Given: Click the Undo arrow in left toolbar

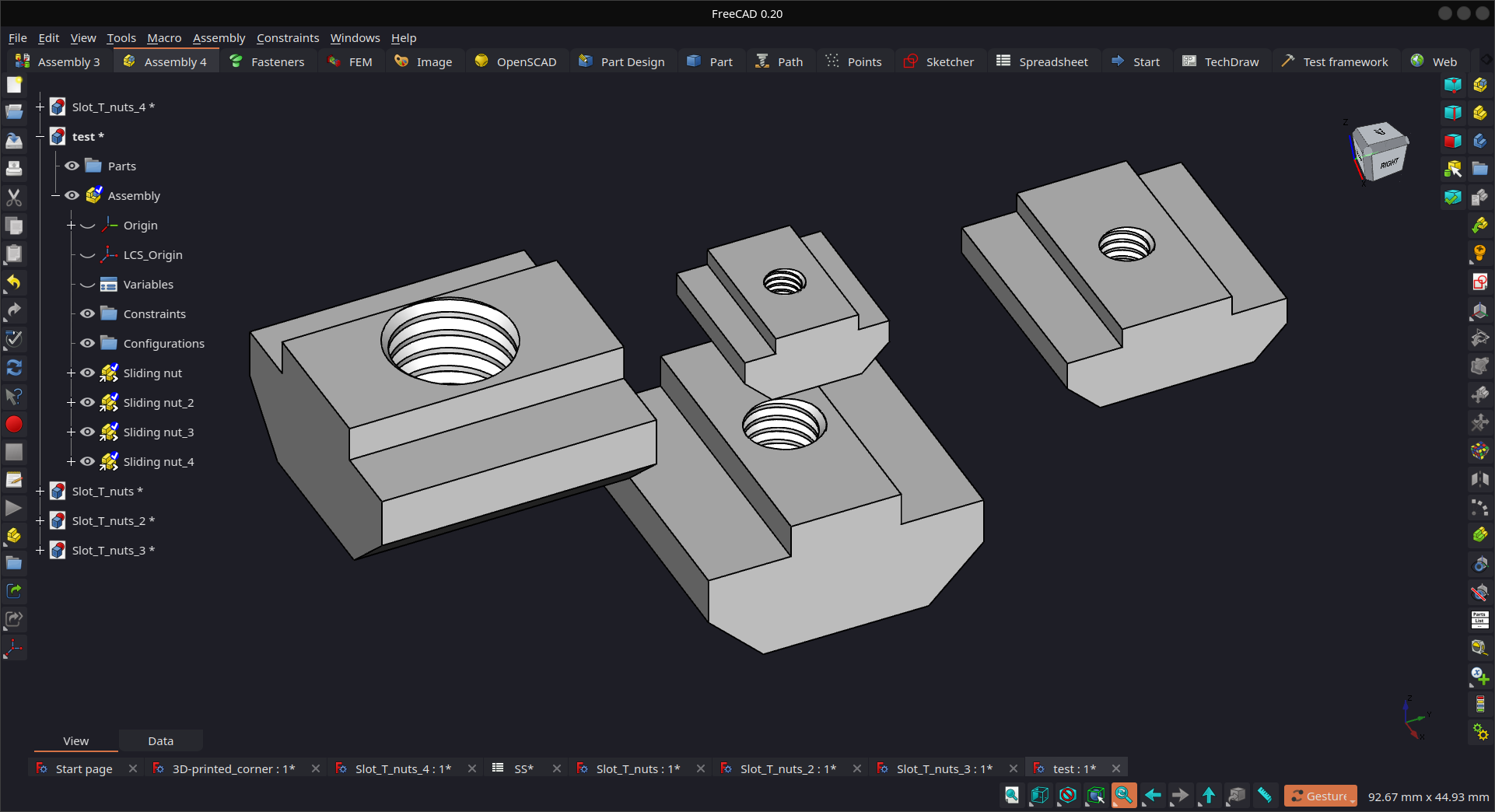Looking at the screenshot, I should click(14, 282).
